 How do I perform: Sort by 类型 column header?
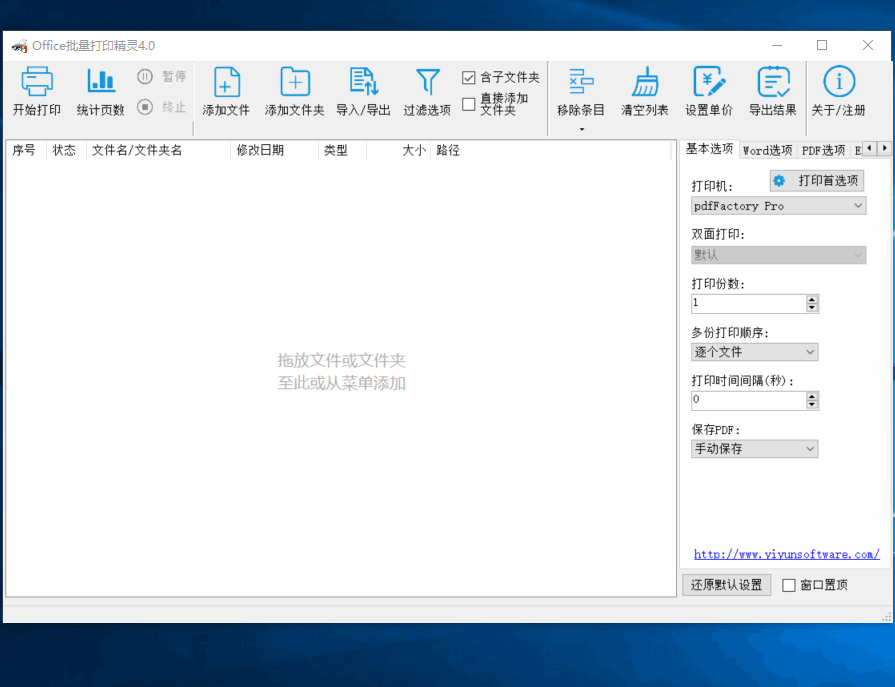pos(342,151)
